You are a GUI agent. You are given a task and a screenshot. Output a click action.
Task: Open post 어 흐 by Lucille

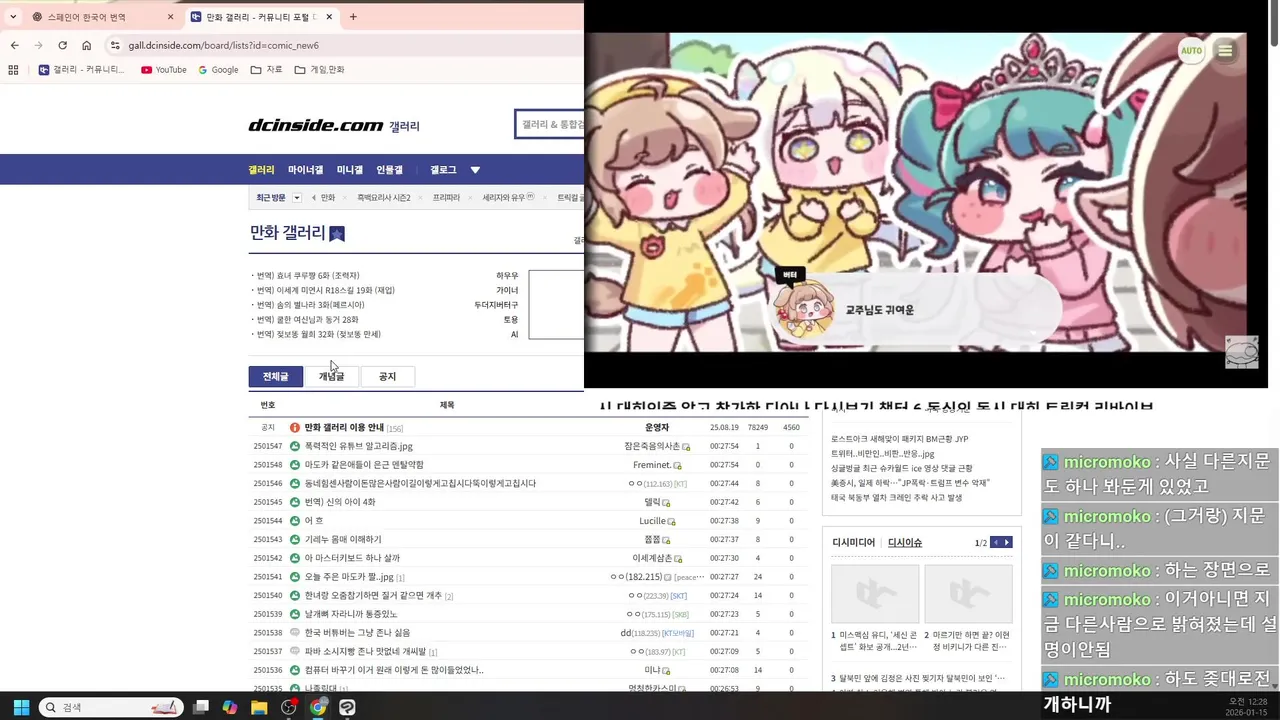314,521
